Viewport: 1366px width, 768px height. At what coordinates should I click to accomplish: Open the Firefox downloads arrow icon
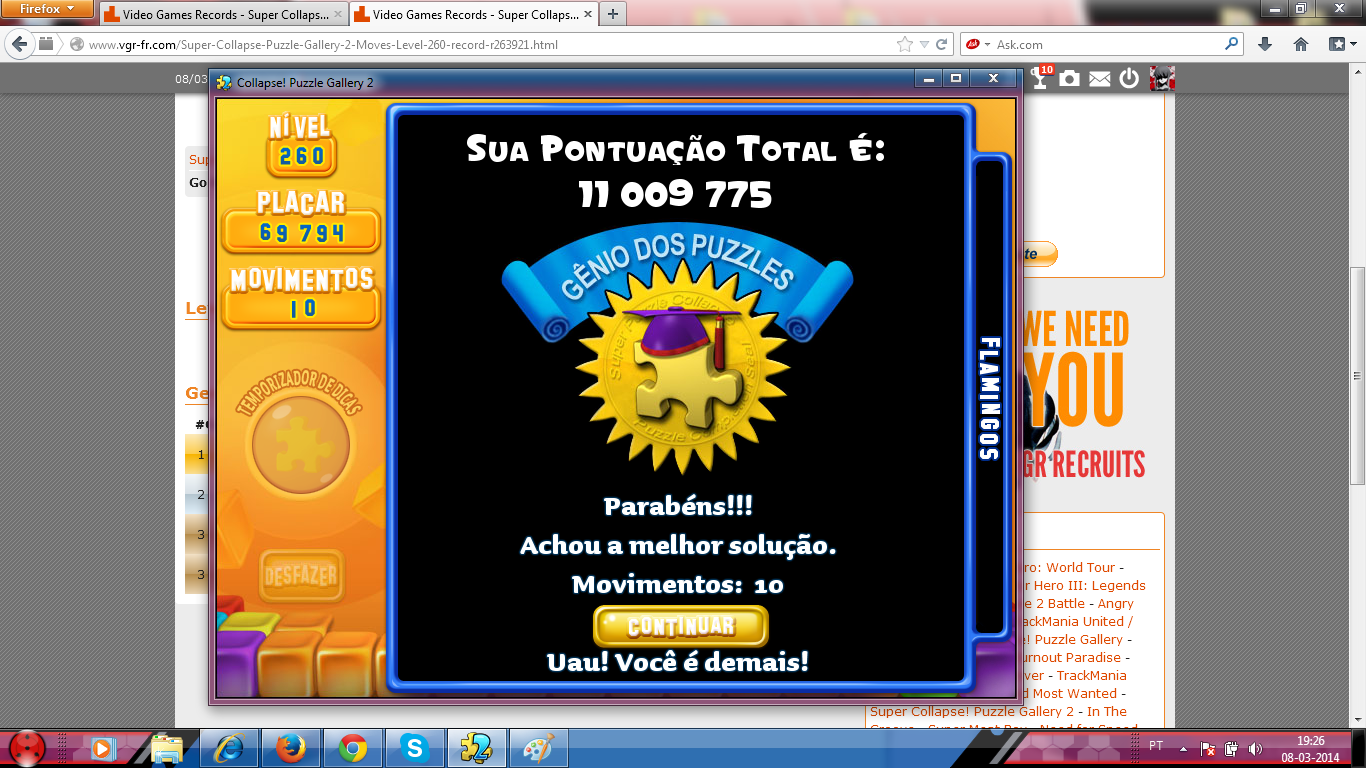click(1265, 44)
